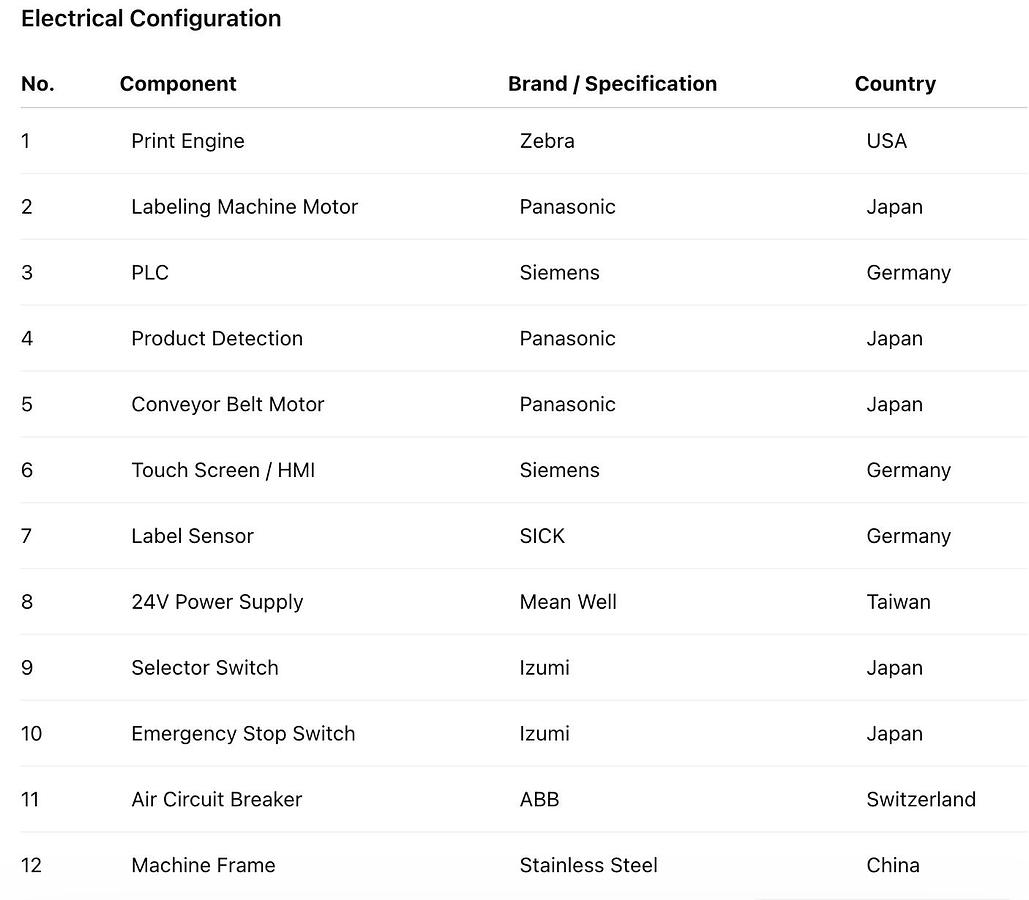Select the Switzerland country cell
This screenshot has height=900, width=1029.
921,800
